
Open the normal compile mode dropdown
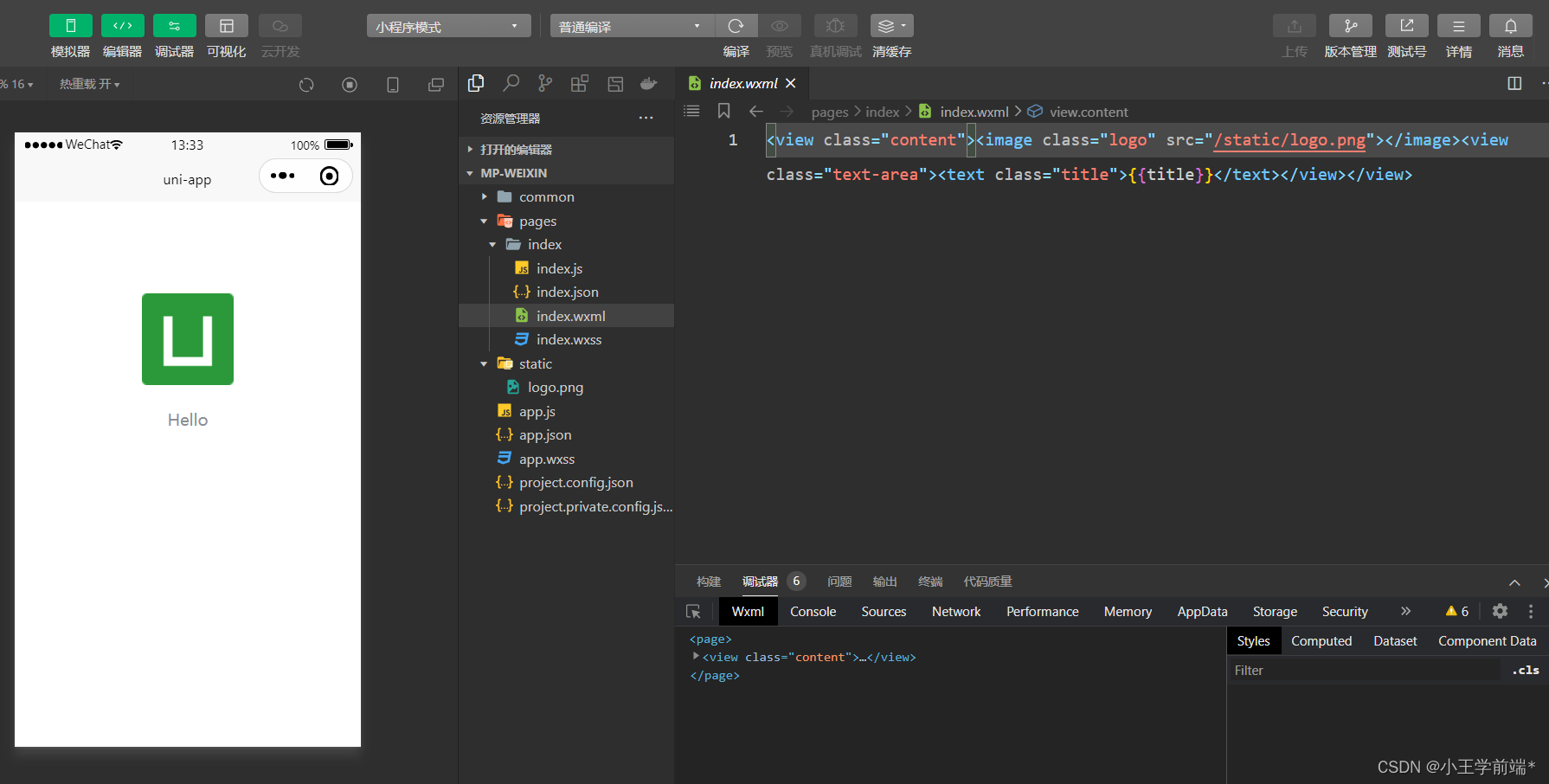point(632,26)
